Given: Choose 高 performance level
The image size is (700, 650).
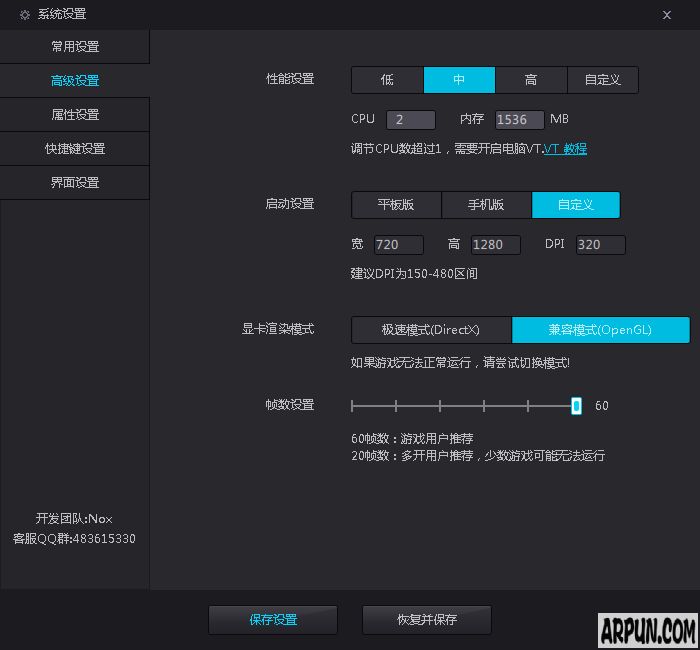Looking at the screenshot, I should tap(531, 80).
